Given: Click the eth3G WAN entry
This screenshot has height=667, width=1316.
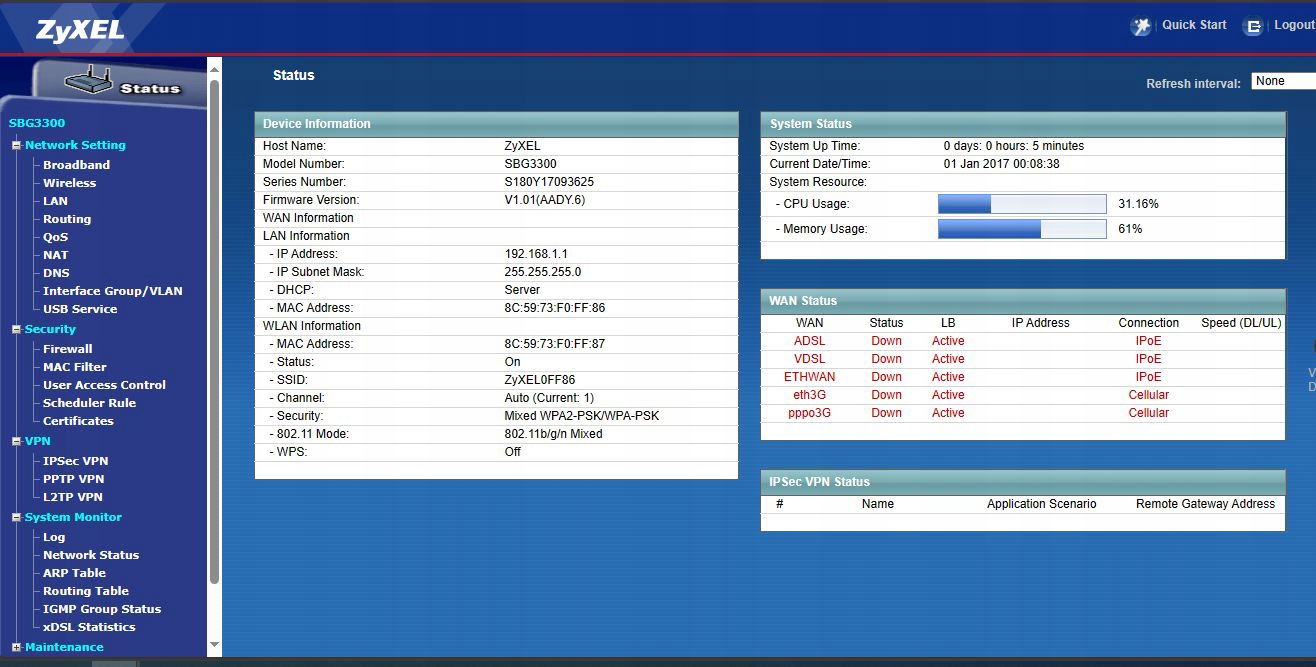Looking at the screenshot, I should (810, 395).
